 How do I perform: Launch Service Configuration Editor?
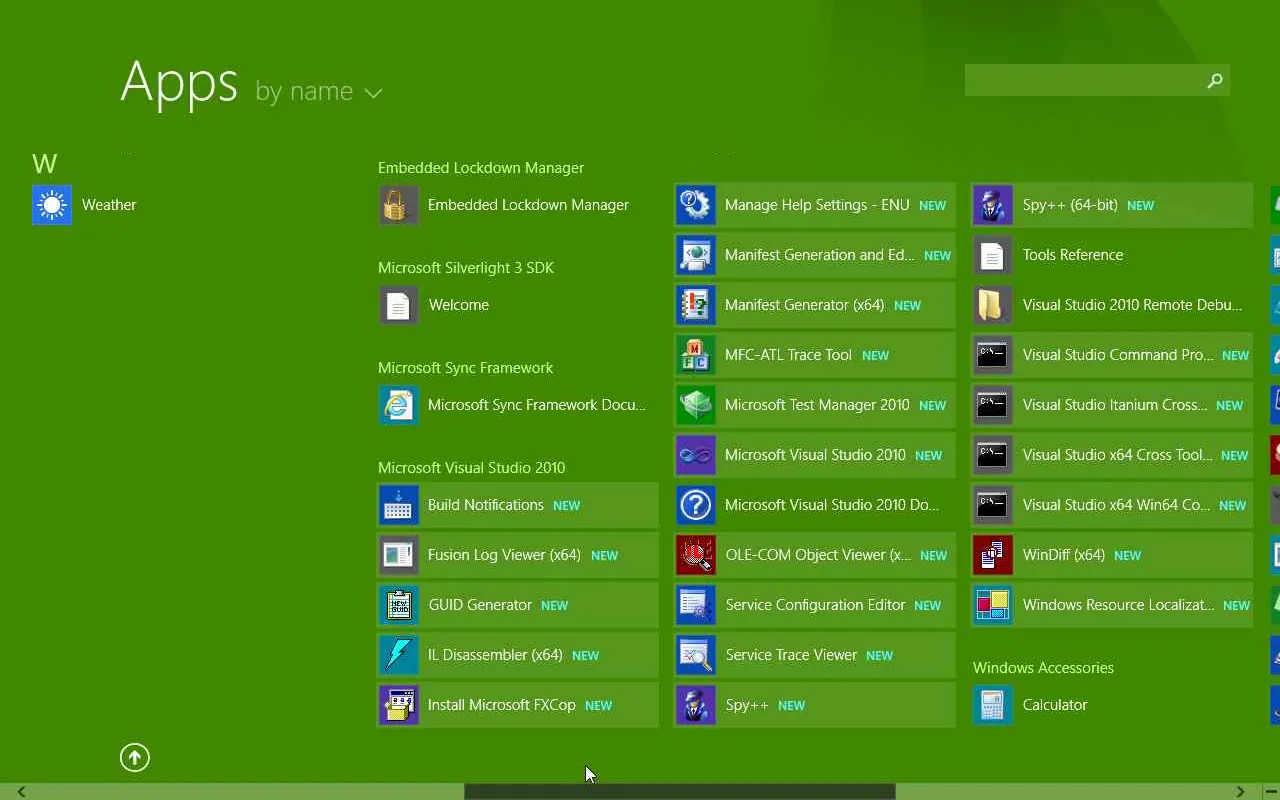tap(815, 605)
